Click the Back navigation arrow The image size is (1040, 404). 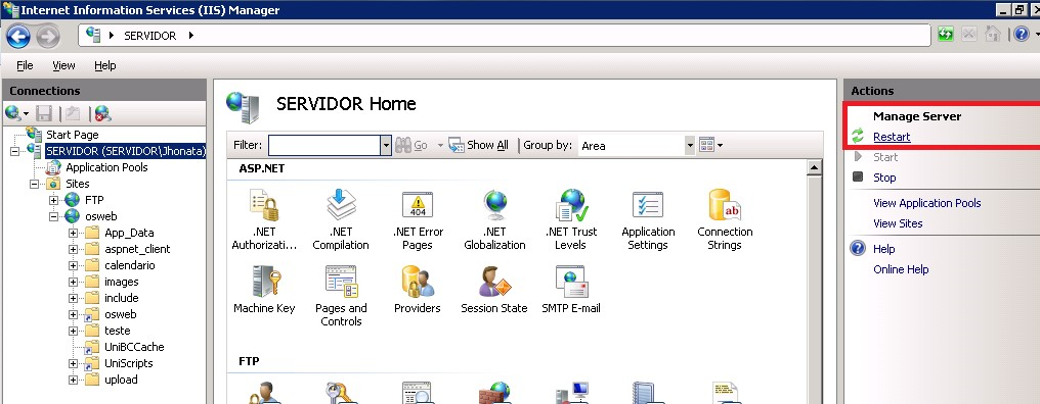(19, 35)
